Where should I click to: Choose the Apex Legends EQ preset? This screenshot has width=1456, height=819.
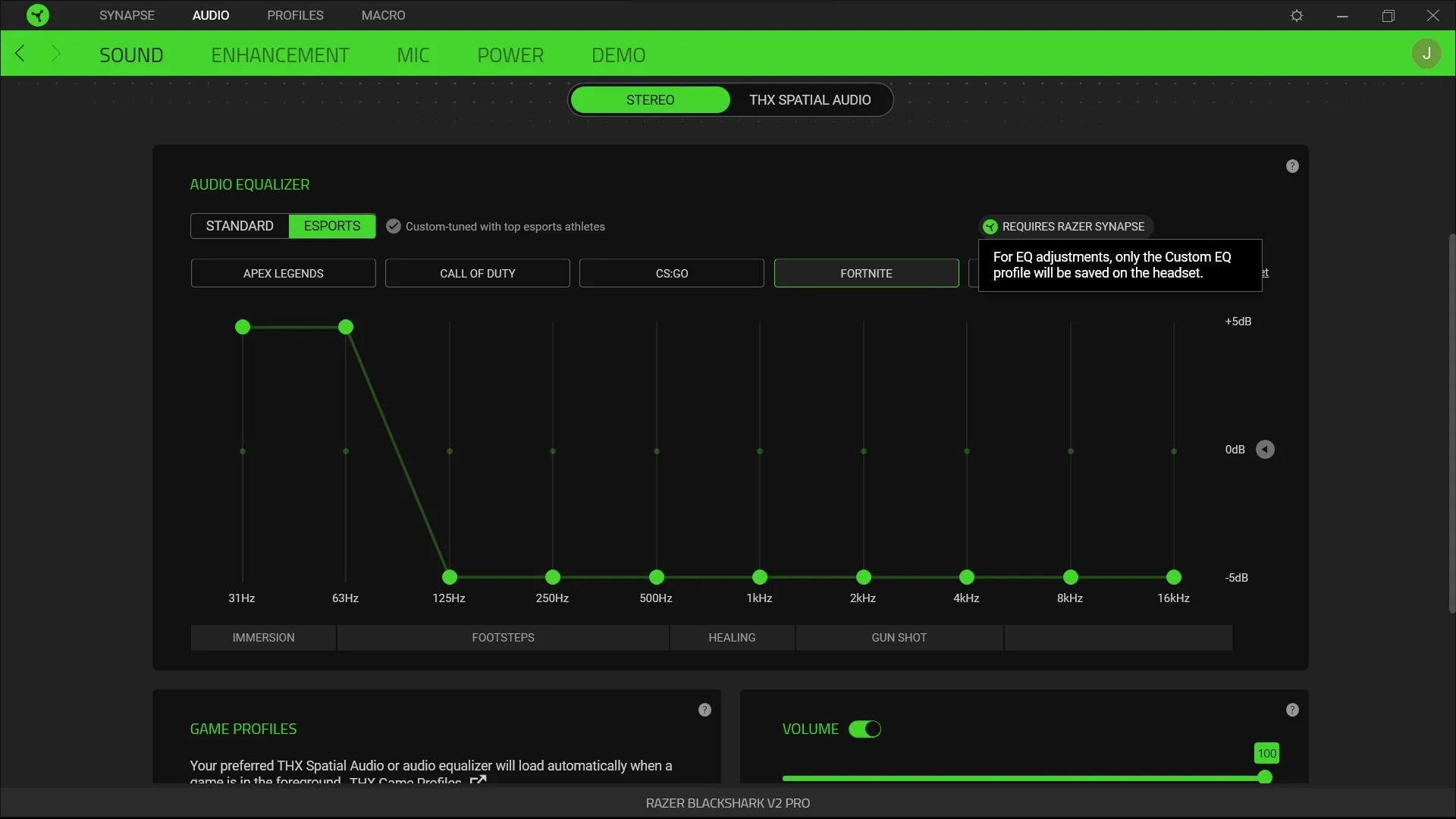[283, 273]
